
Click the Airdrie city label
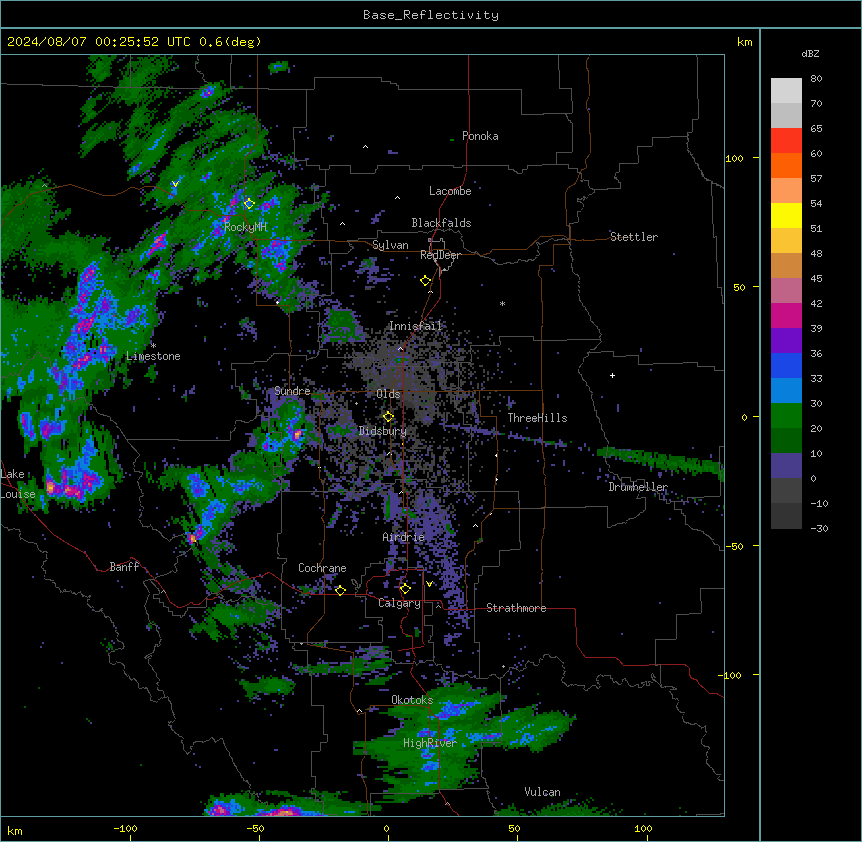point(404,537)
